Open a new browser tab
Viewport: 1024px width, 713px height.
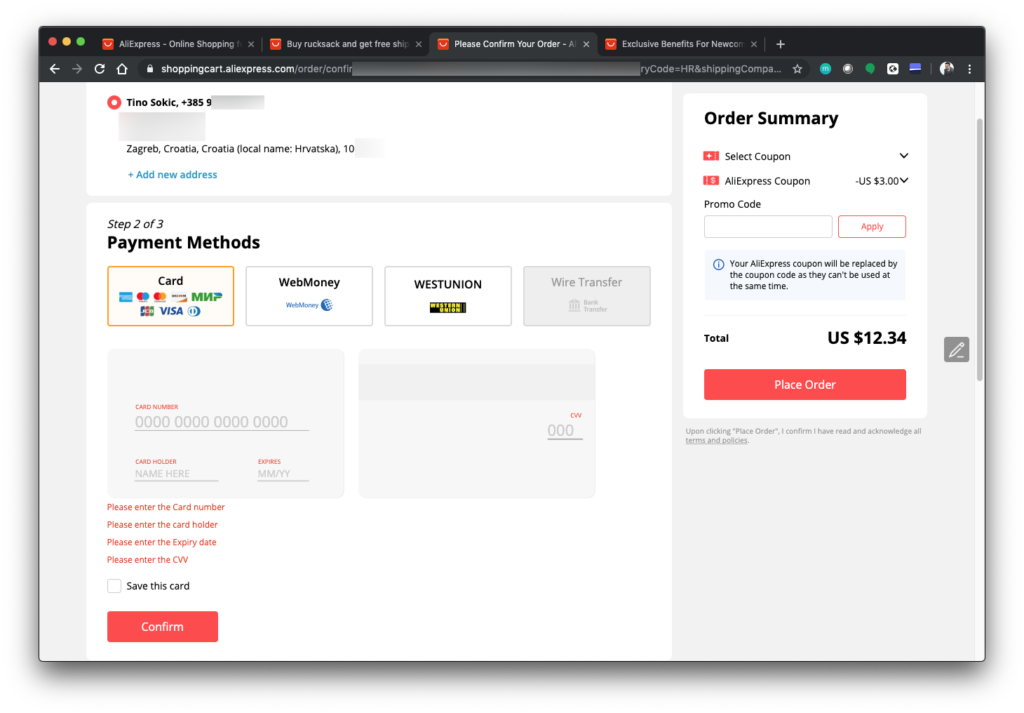780,44
